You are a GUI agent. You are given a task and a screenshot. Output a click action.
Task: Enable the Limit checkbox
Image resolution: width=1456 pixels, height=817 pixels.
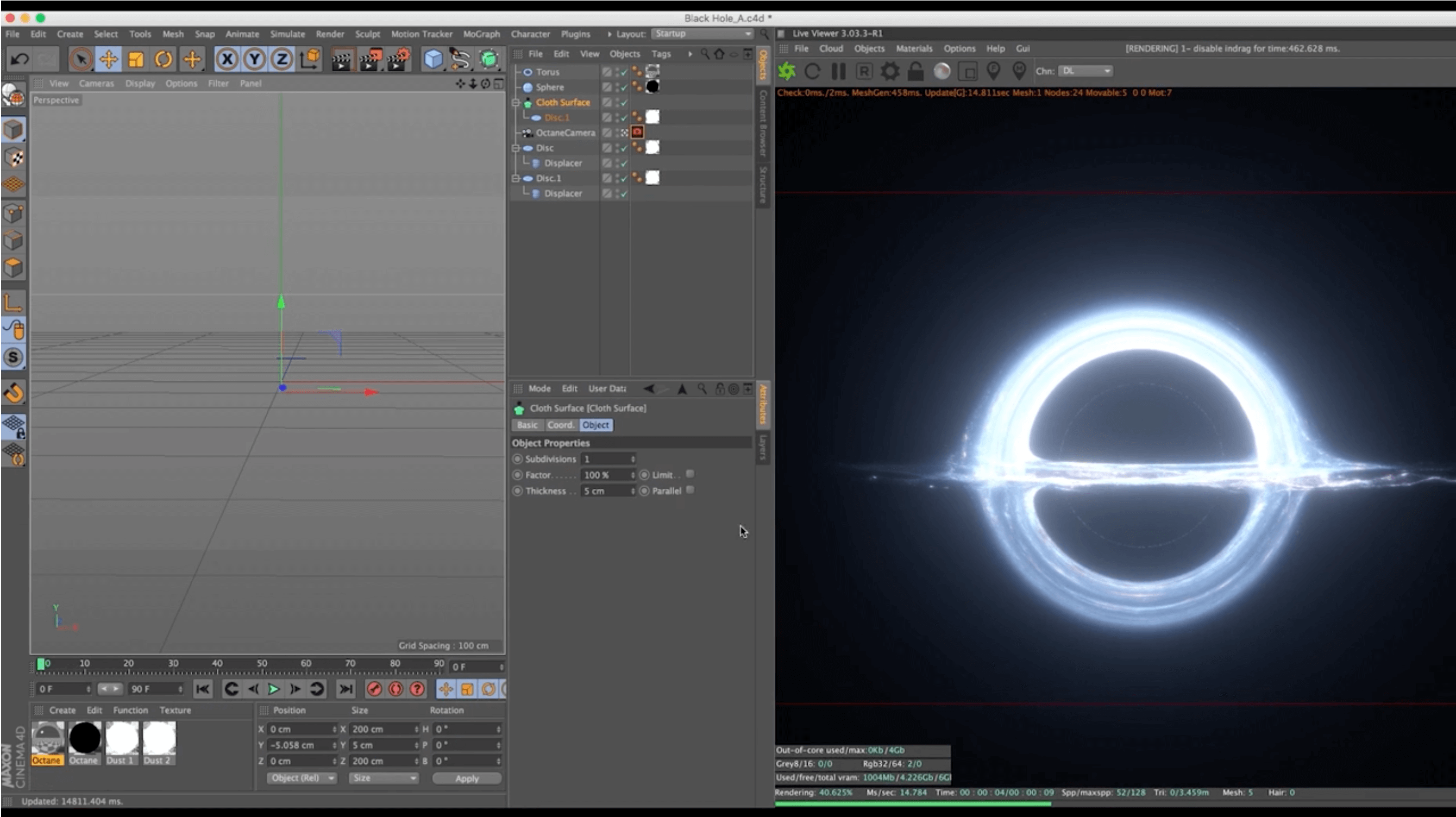point(690,474)
